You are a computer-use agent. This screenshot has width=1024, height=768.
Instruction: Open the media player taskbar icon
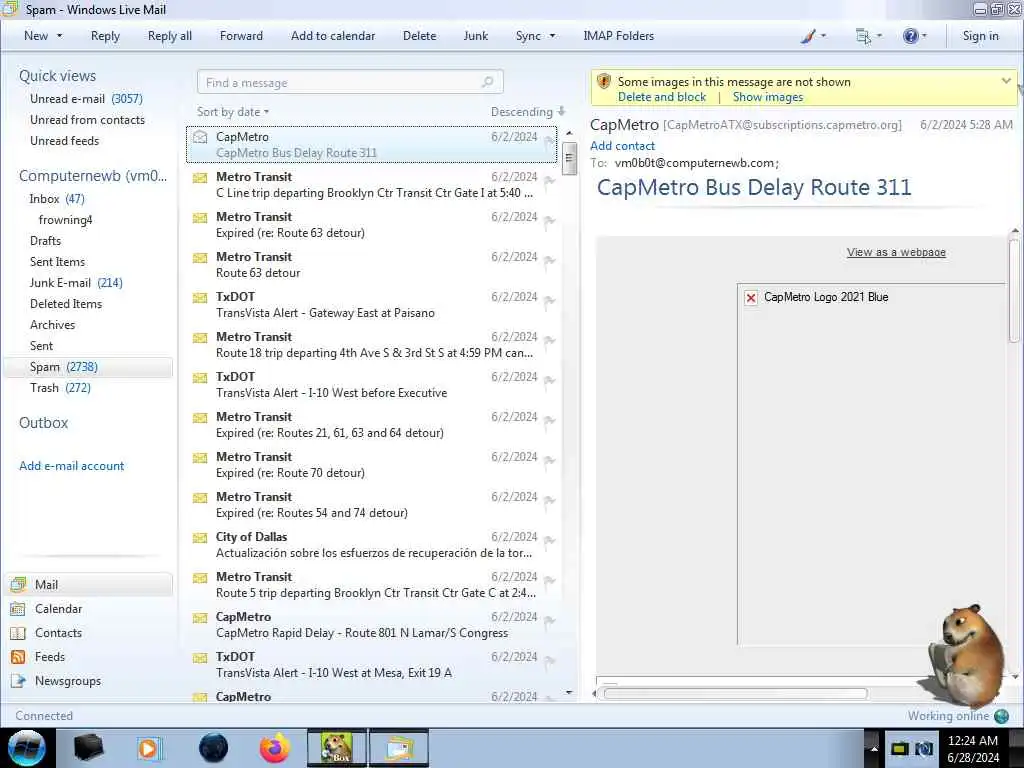pyautogui.click(x=150, y=748)
